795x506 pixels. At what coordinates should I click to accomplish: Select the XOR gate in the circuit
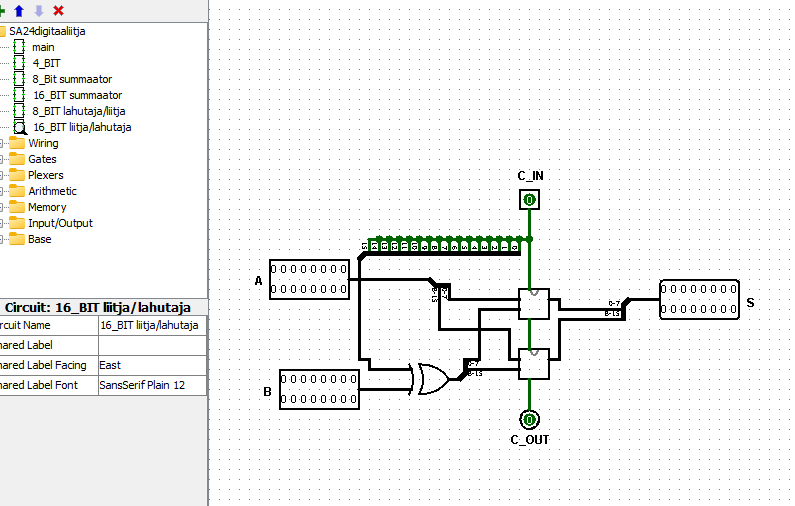(431, 379)
